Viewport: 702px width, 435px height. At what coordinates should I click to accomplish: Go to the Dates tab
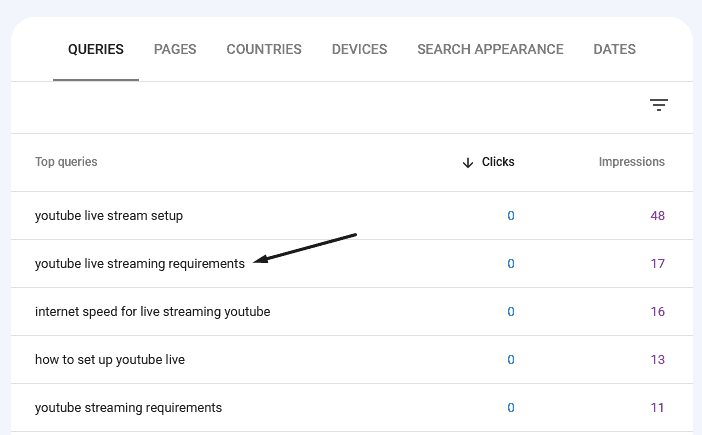pyautogui.click(x=614, y=49)
